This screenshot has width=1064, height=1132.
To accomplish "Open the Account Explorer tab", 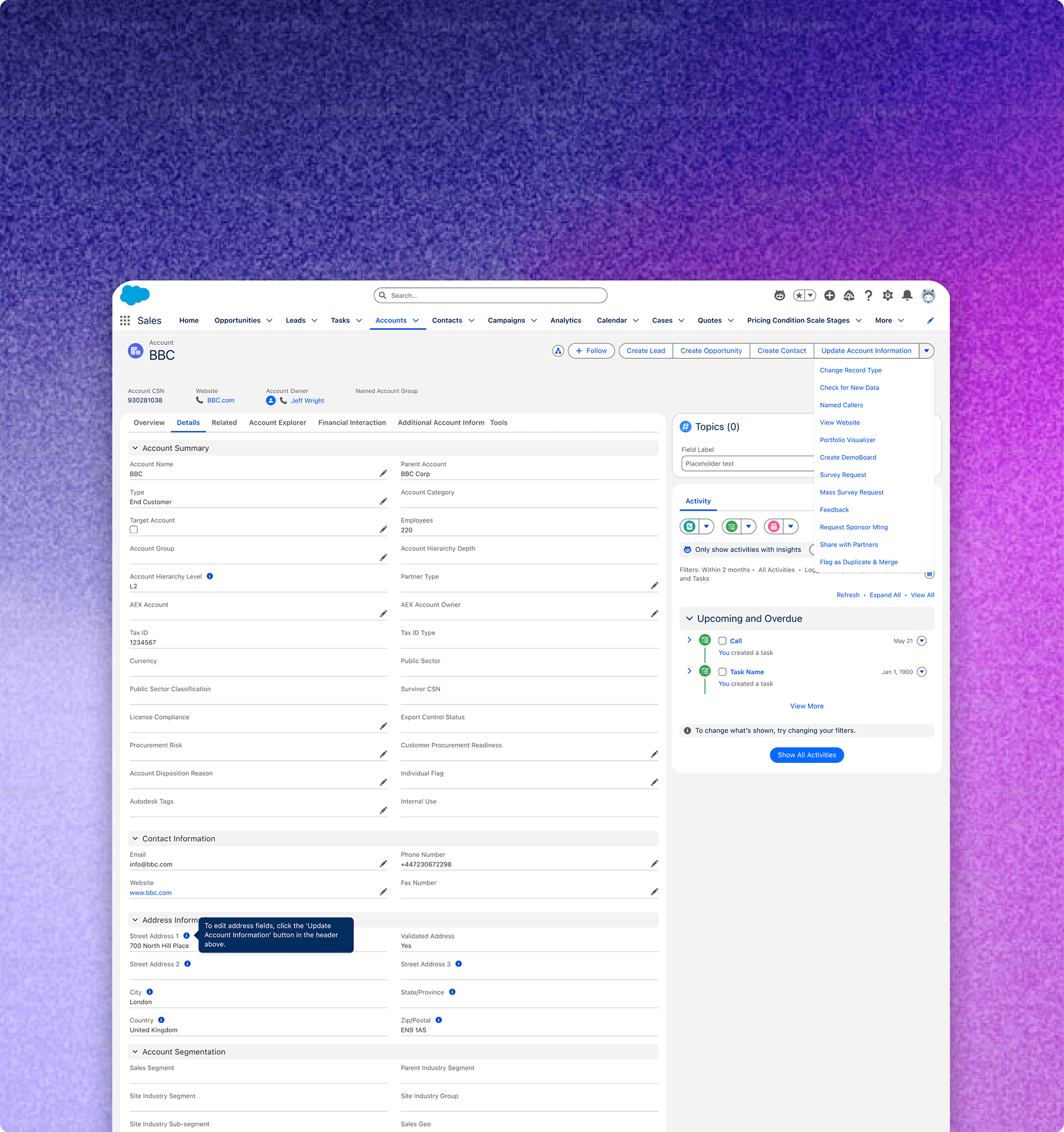I will (x=278, y=423).
